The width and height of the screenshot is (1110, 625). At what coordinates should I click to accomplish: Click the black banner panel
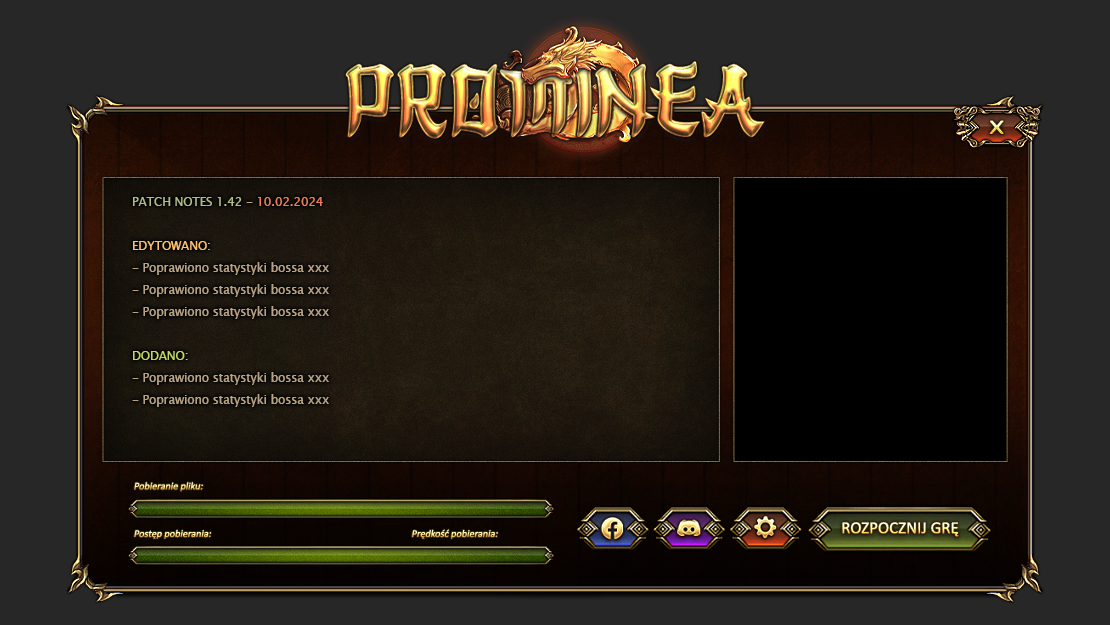tap(870, 319)
